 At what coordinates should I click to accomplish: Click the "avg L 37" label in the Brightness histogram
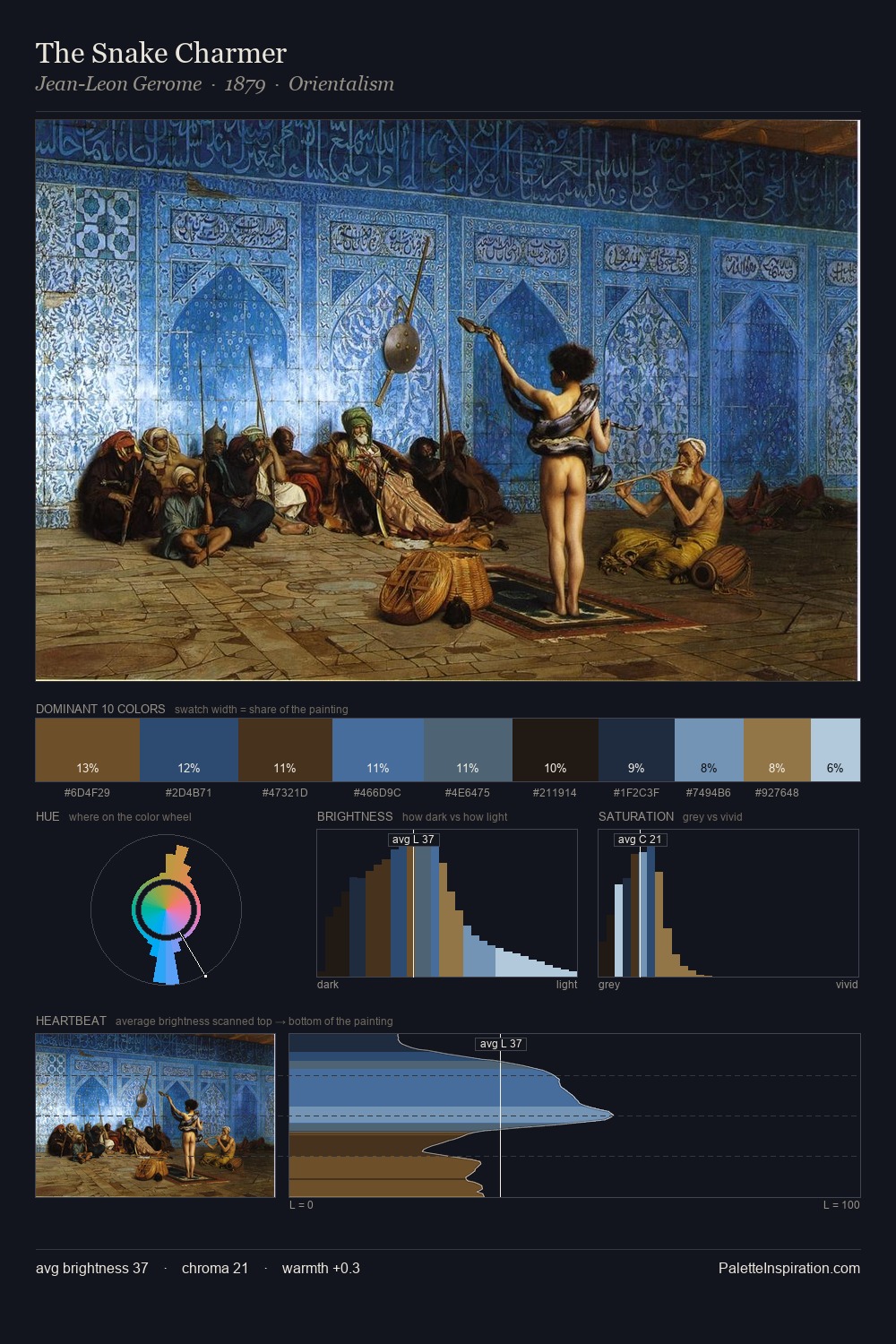413,840
